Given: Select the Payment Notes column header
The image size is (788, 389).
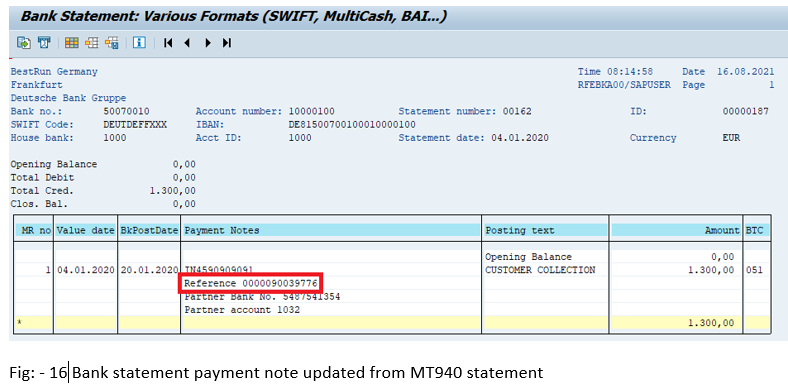Looking at the screenshot, I should (x=331, y=231).
